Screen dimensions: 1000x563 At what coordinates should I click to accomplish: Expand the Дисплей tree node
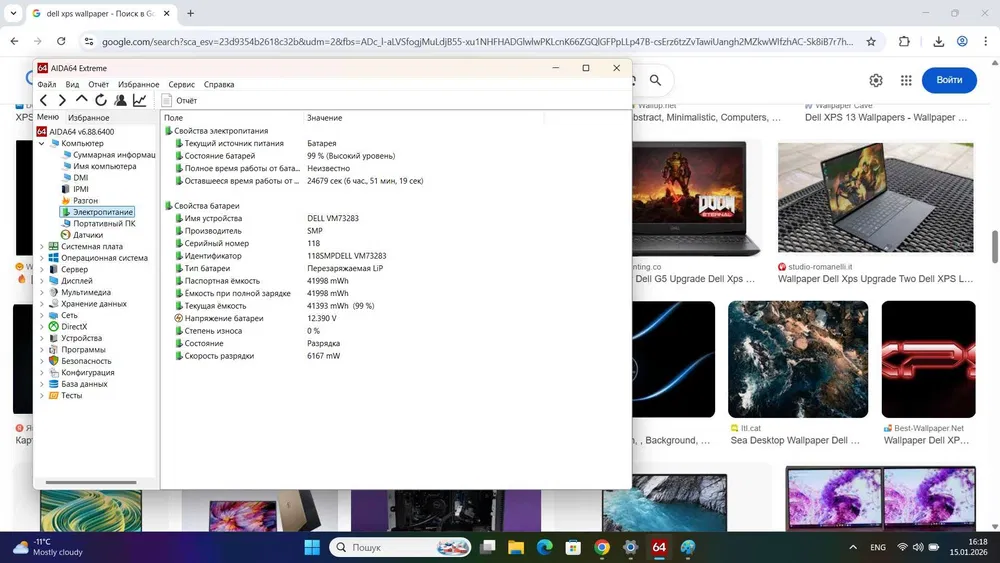41,281
